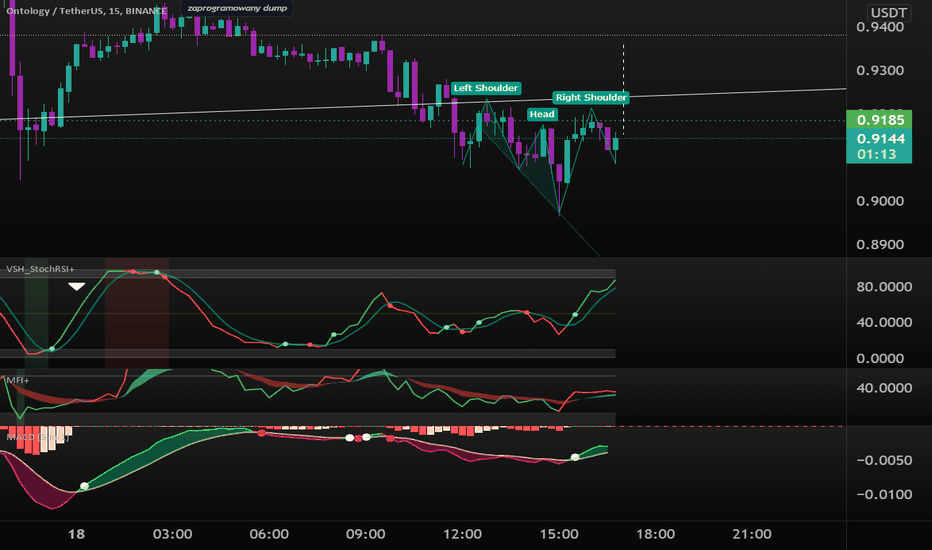The height and width of the screenshot is (550, 932).
Task: Click the -0.0100 MACD scale value
Action: pos(884,494)
